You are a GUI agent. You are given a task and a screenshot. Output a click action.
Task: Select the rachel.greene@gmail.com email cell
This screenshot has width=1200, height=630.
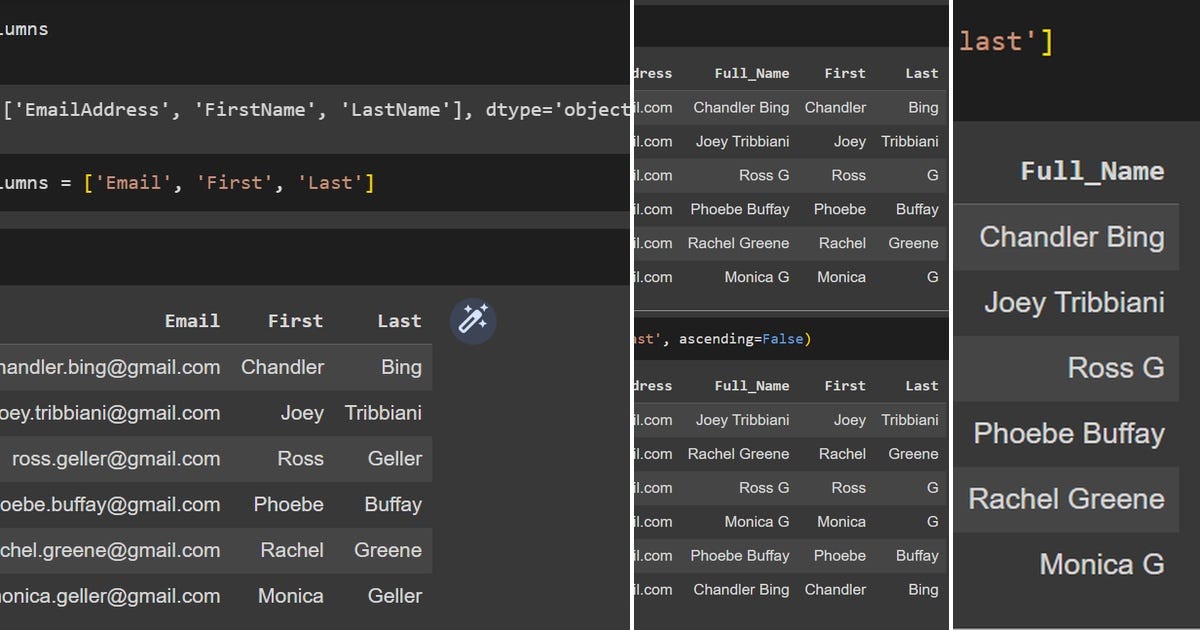[110, 550]
